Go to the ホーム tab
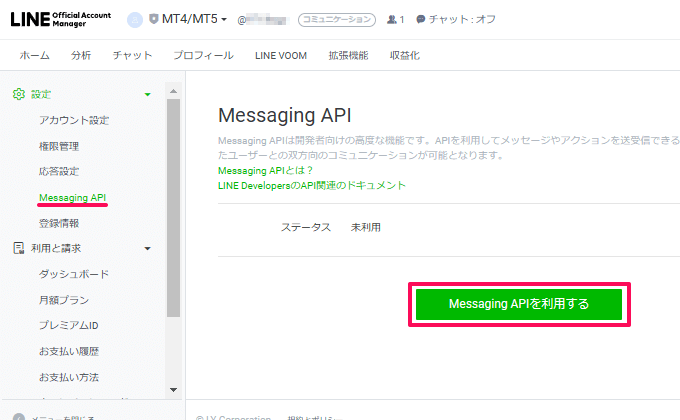680x420 pixels. click(34, 56)
